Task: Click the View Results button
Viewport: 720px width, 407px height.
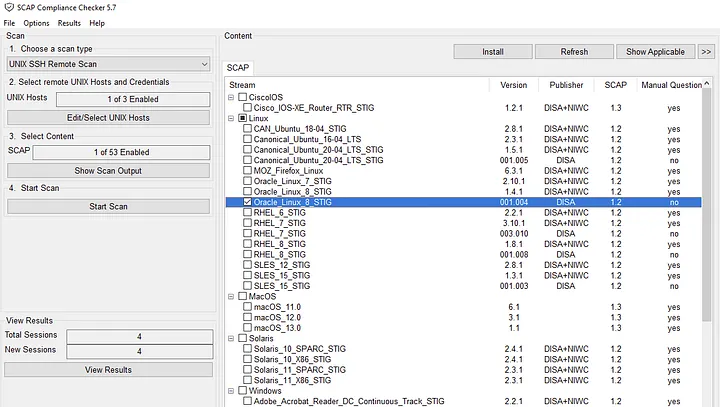Action: (108, 370)
